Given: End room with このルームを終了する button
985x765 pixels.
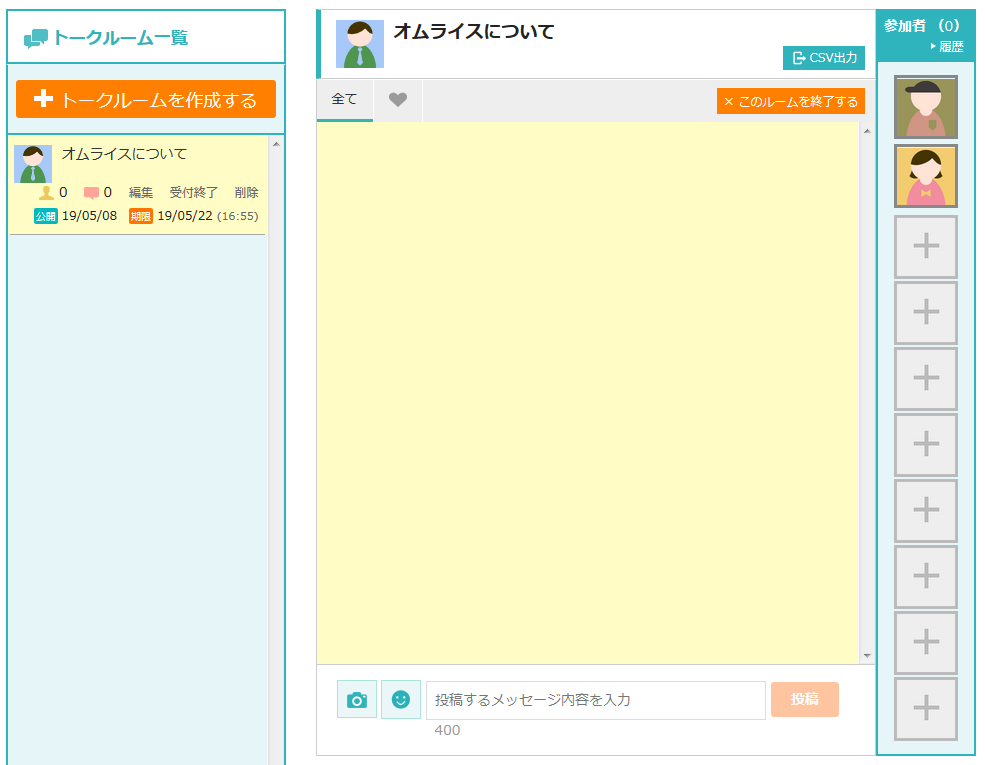Looking at the screenshot, I should tap(791, 101).
